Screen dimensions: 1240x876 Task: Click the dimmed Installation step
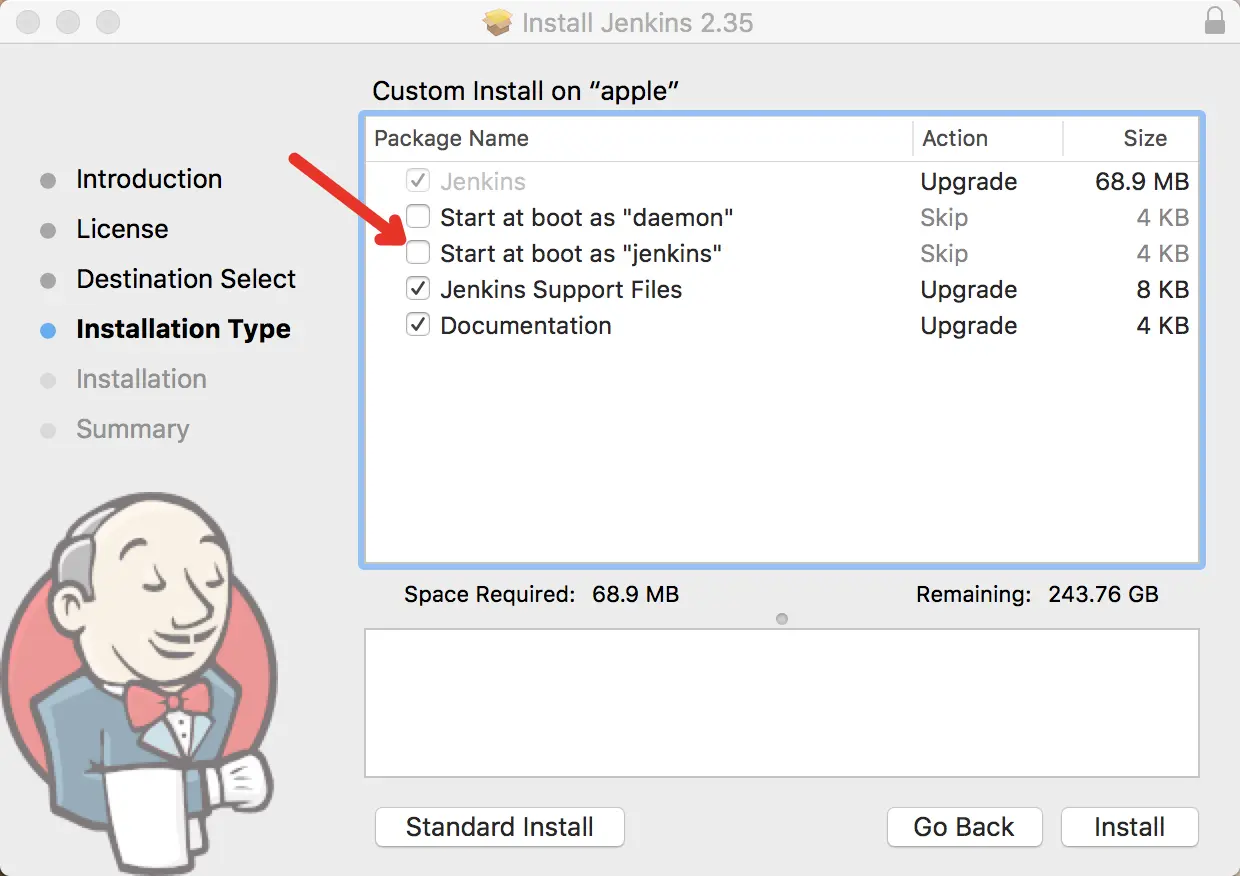coord(141,379)
